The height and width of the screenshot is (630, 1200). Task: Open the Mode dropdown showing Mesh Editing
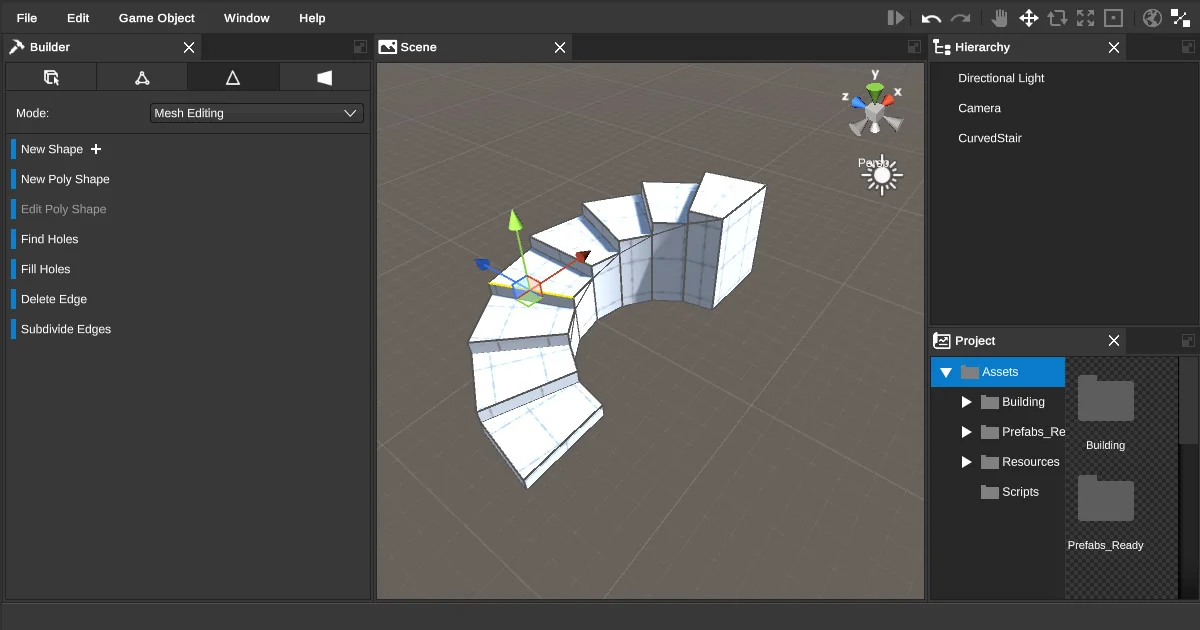point(255,113)
